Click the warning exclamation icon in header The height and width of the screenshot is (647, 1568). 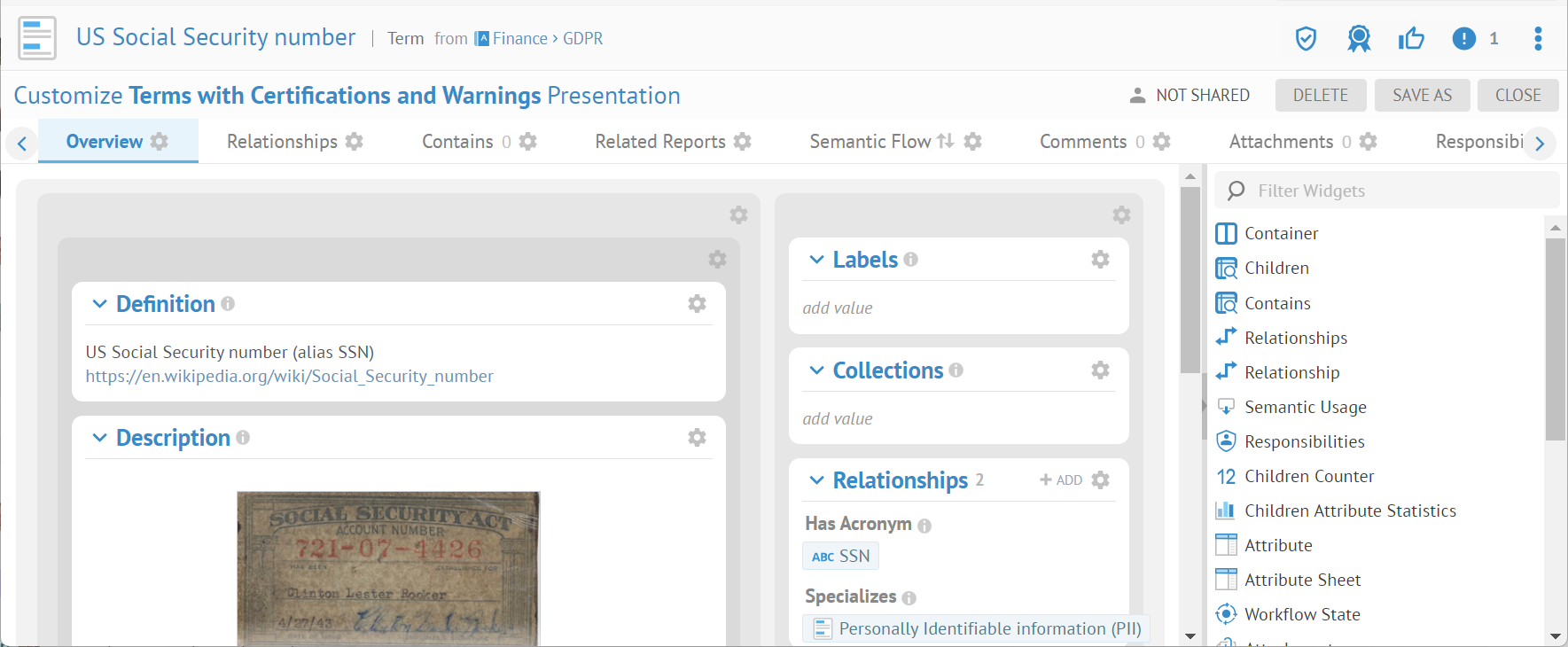click(x=1464, y=38)
